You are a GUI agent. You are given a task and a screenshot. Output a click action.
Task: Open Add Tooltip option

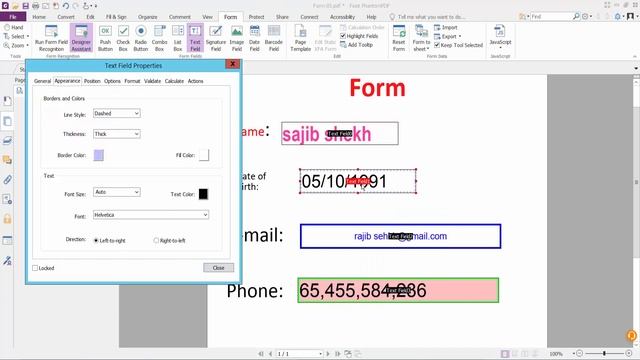coord(356,45)
